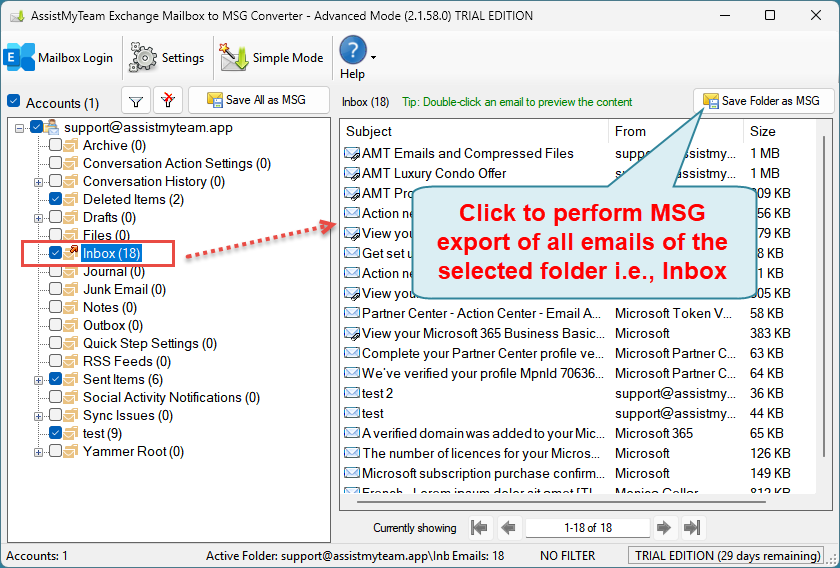Click email list vertical scrollbar
840x568 pixels.
point(824,296)
